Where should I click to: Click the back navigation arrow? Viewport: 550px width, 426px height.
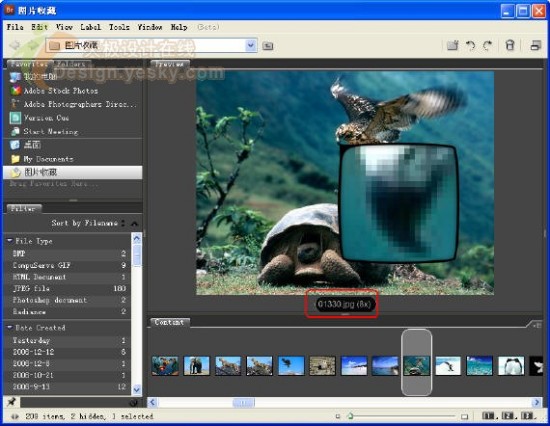tap(14, 45)
